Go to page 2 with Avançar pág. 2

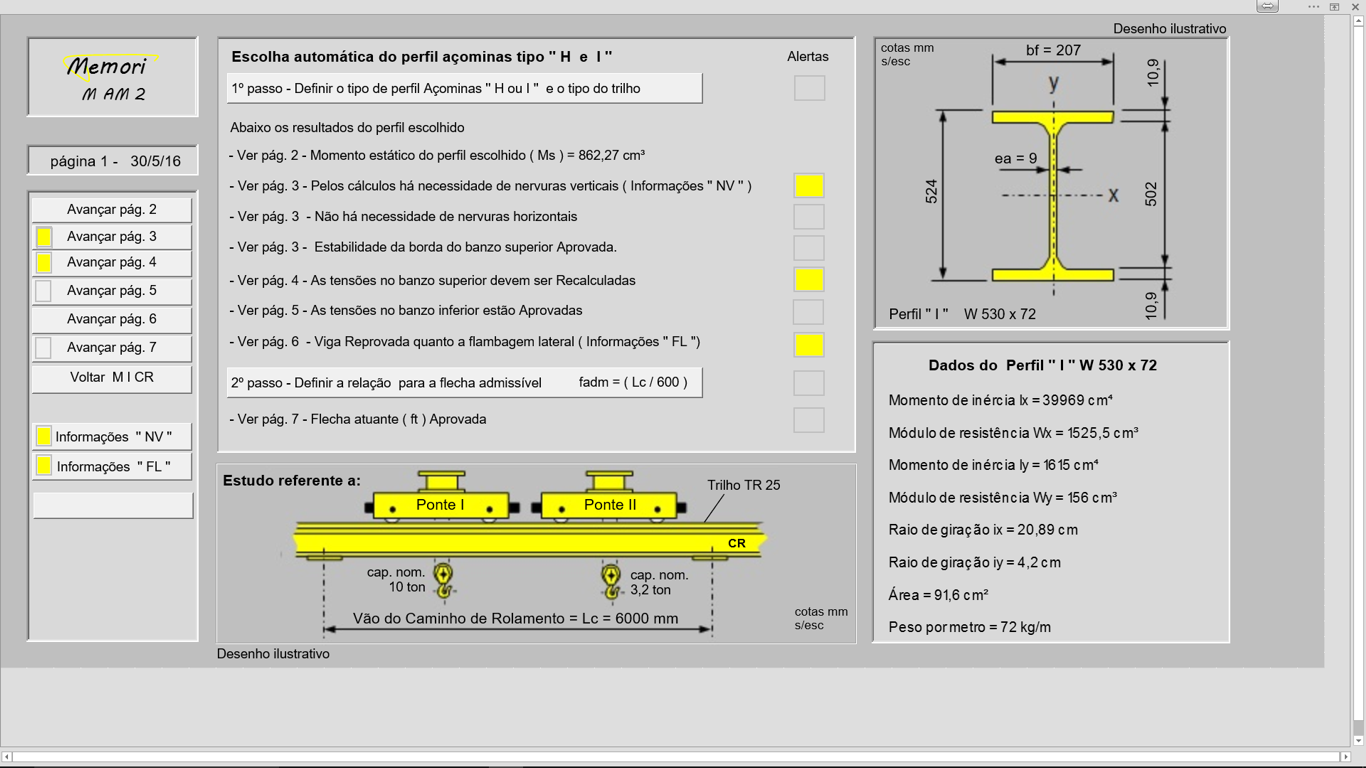pos(112,209)
